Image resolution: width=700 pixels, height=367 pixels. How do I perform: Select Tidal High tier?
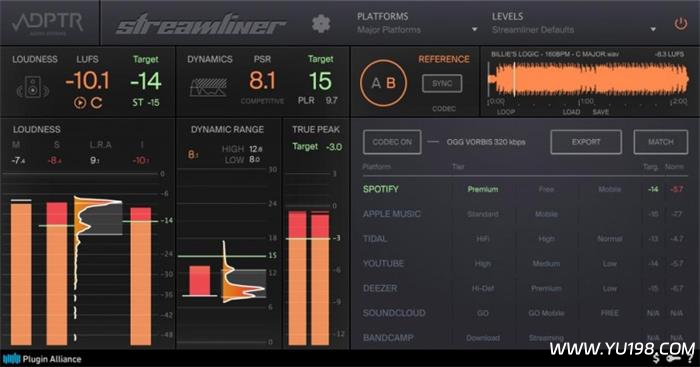[x=546, y=239]
